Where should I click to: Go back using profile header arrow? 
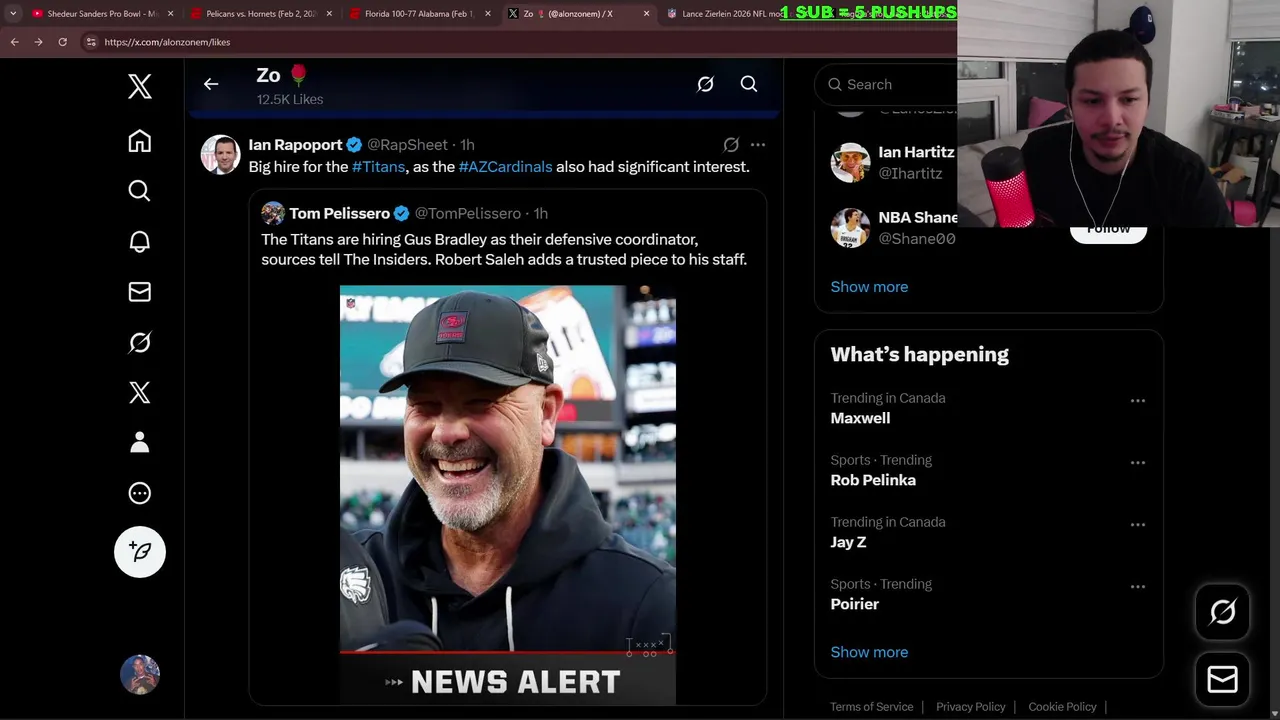tap(211, 84)
